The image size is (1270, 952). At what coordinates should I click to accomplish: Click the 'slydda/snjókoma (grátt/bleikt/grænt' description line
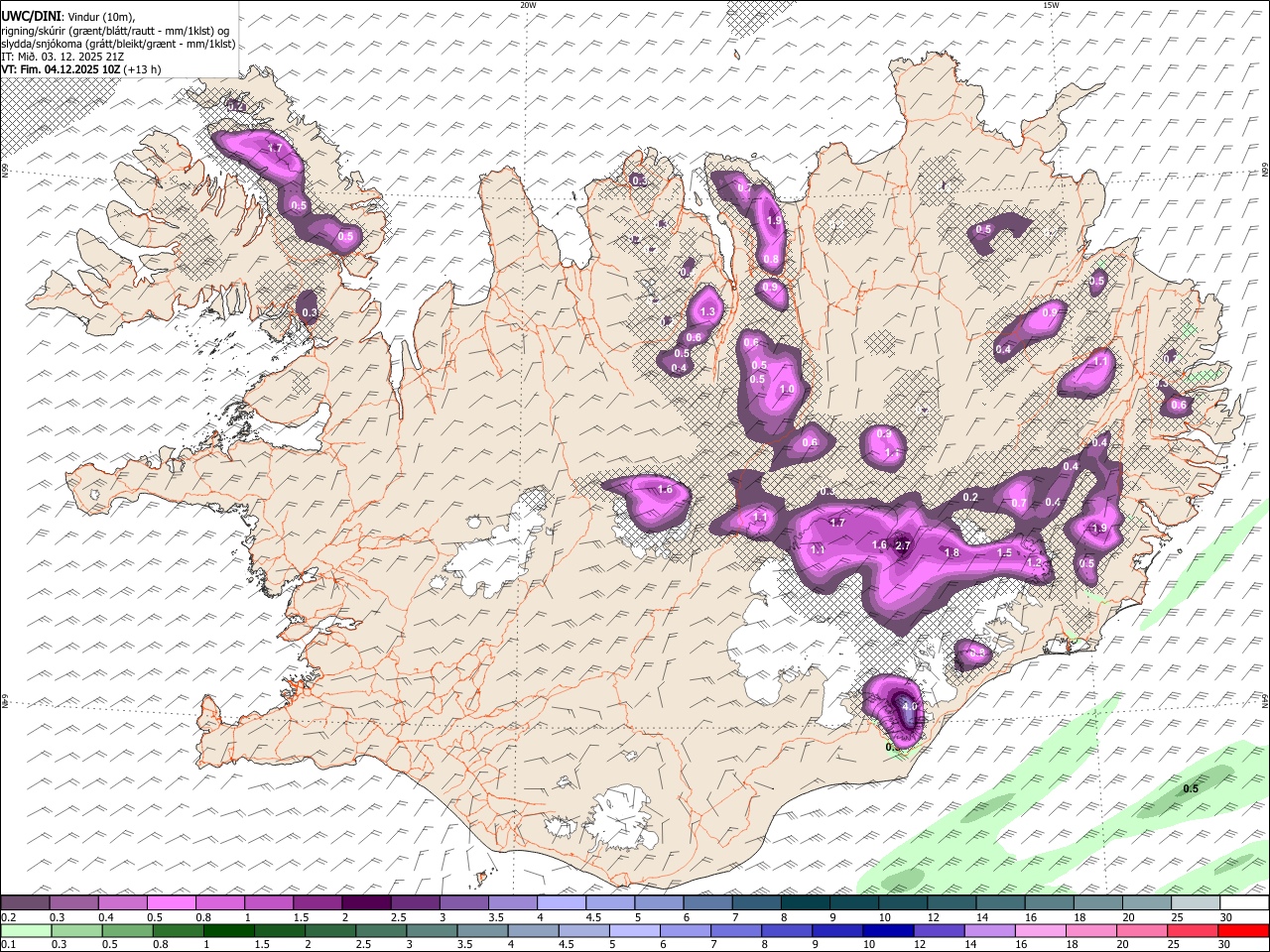tap(118, 44)
